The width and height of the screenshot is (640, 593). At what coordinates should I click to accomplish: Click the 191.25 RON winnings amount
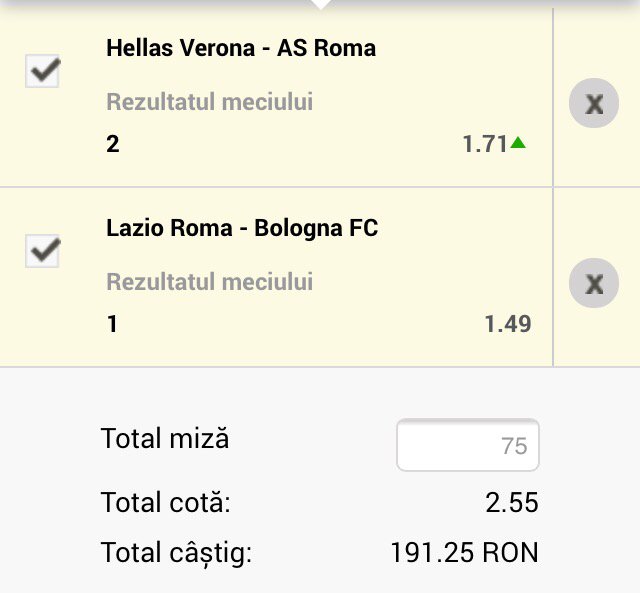[x=464, y=552]
